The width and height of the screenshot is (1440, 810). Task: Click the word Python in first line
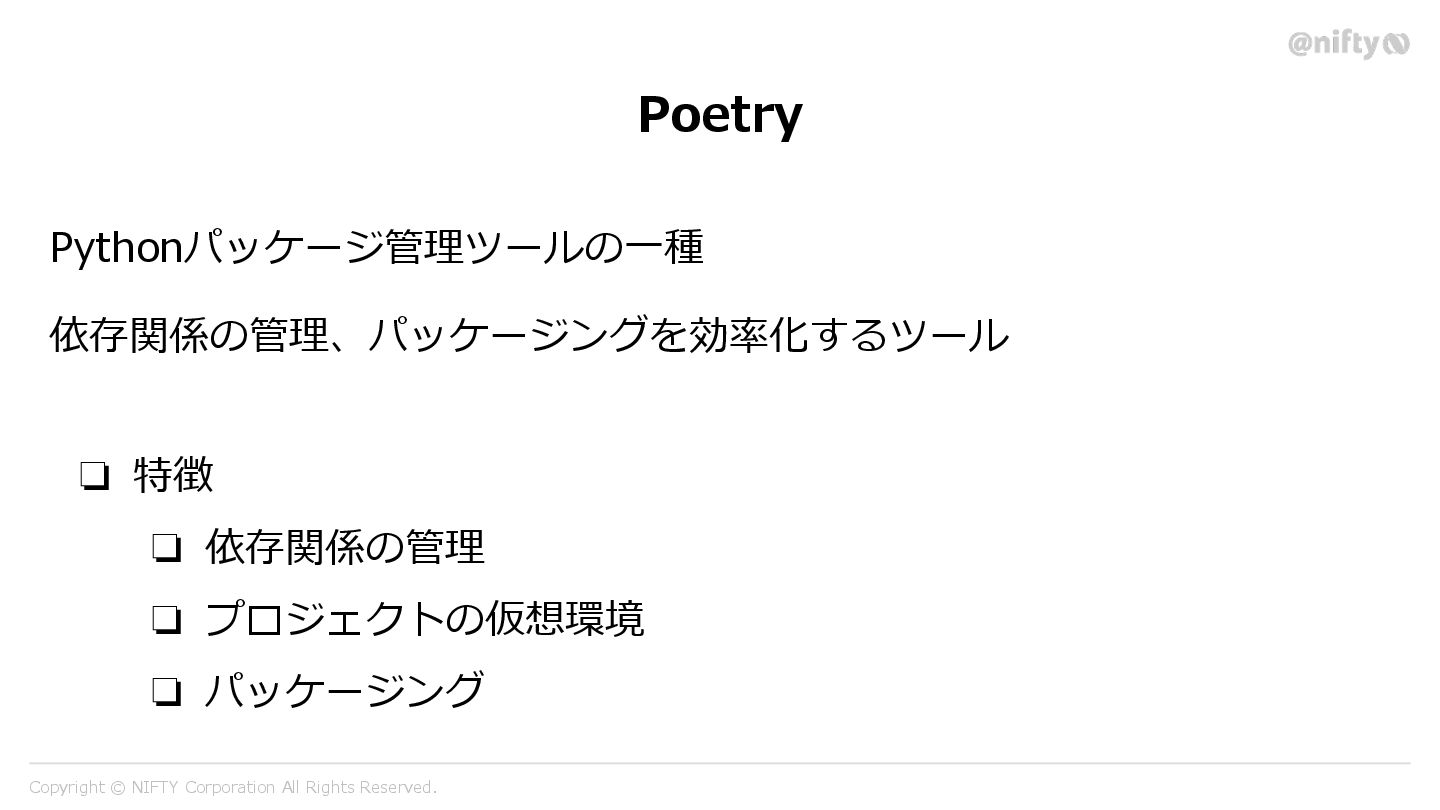click(x=116, y=247)
